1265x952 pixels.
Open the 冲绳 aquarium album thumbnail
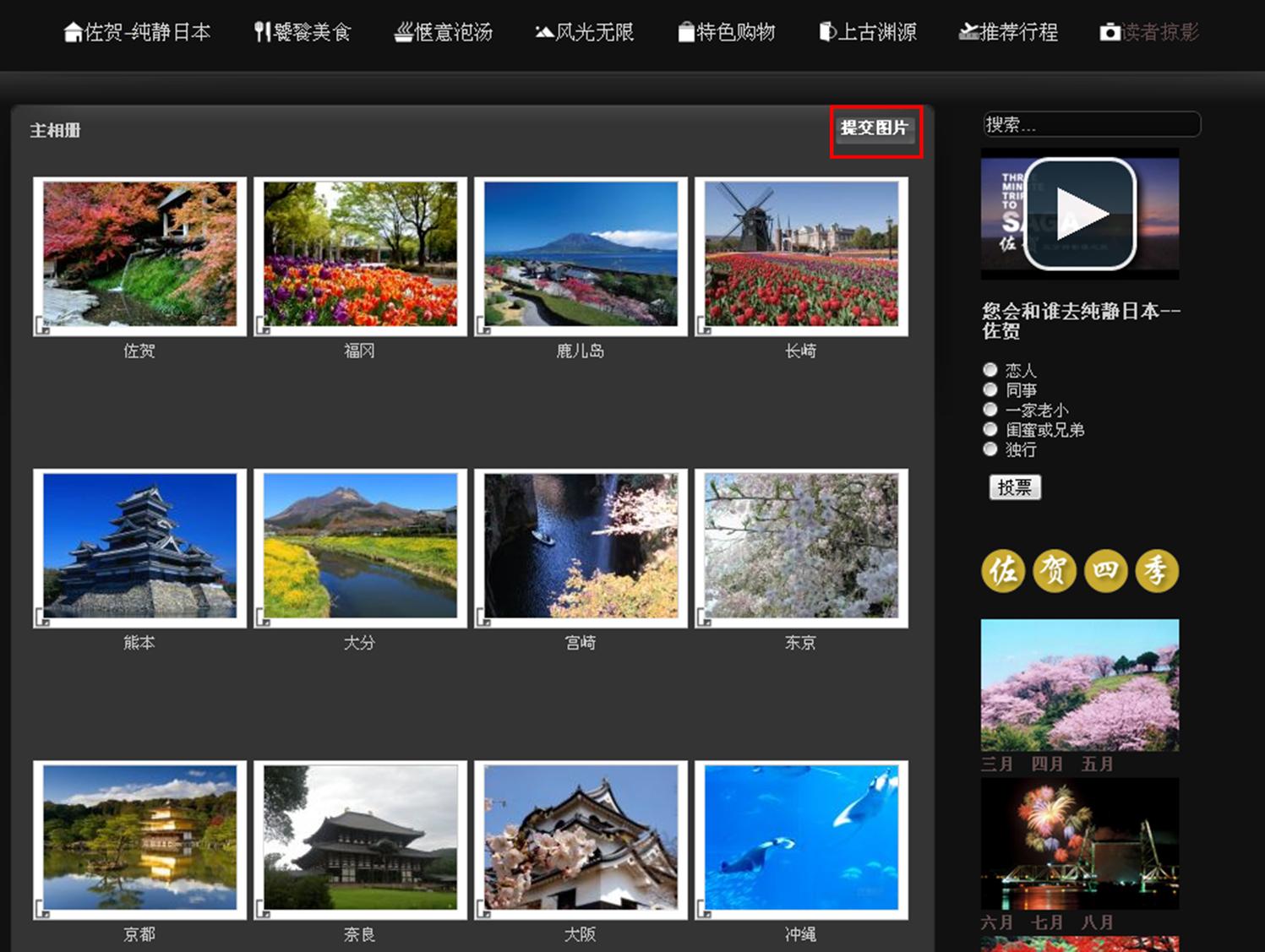tap(801, 840)
